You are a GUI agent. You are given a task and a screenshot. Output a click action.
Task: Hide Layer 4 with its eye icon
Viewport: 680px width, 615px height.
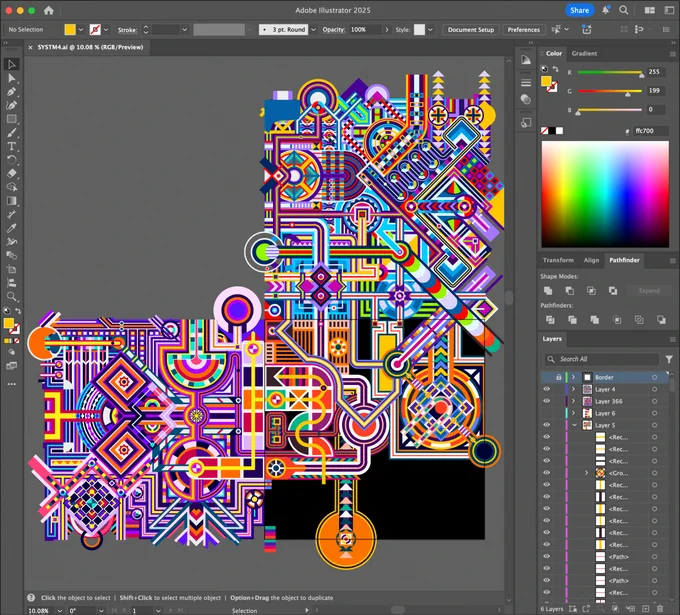547,389
